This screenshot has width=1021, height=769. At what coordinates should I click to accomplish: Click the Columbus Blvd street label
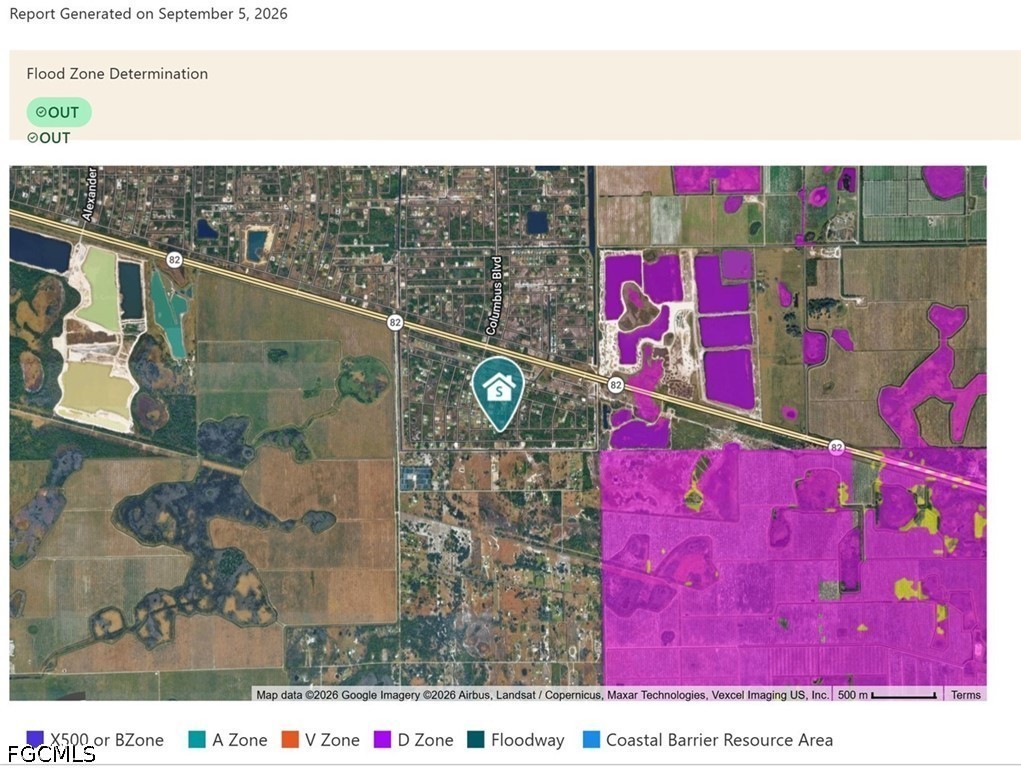click(494, 296)
